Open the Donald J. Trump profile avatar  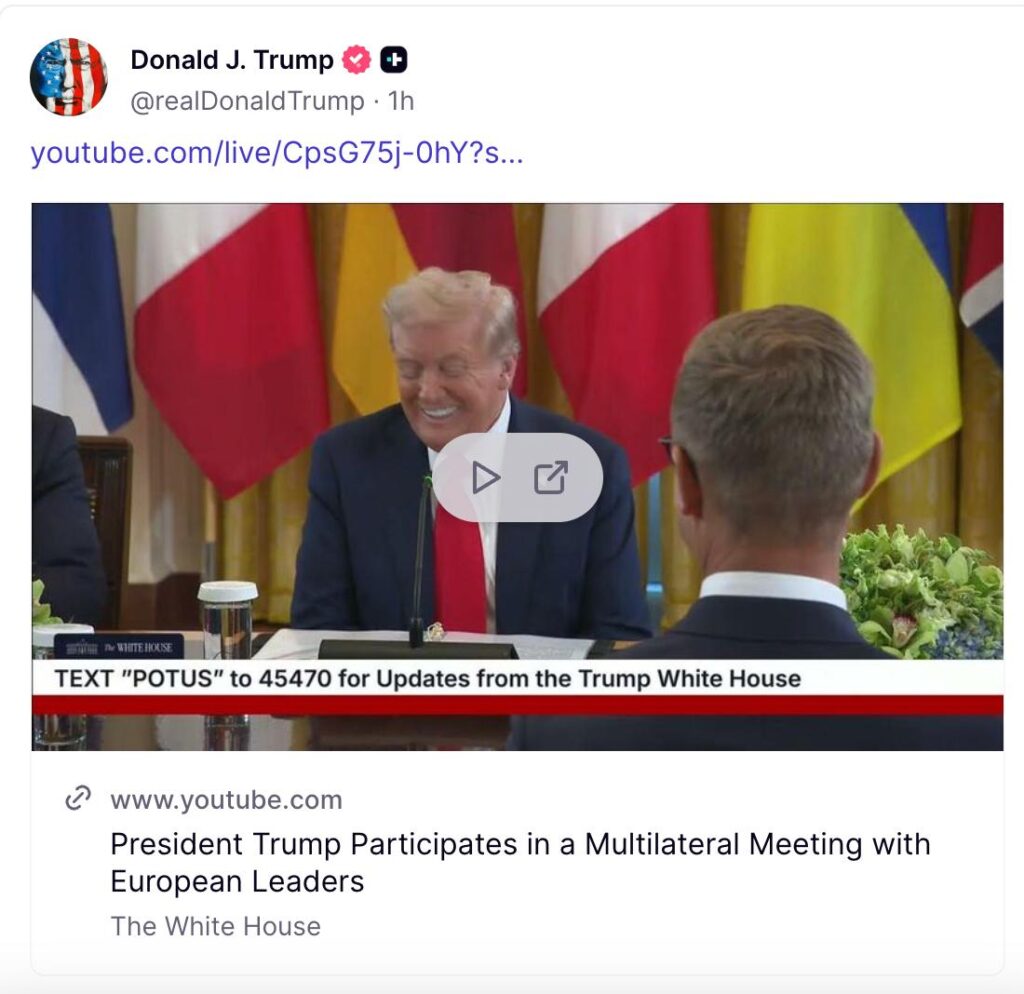pyautogui.click(x=69, y=77)
